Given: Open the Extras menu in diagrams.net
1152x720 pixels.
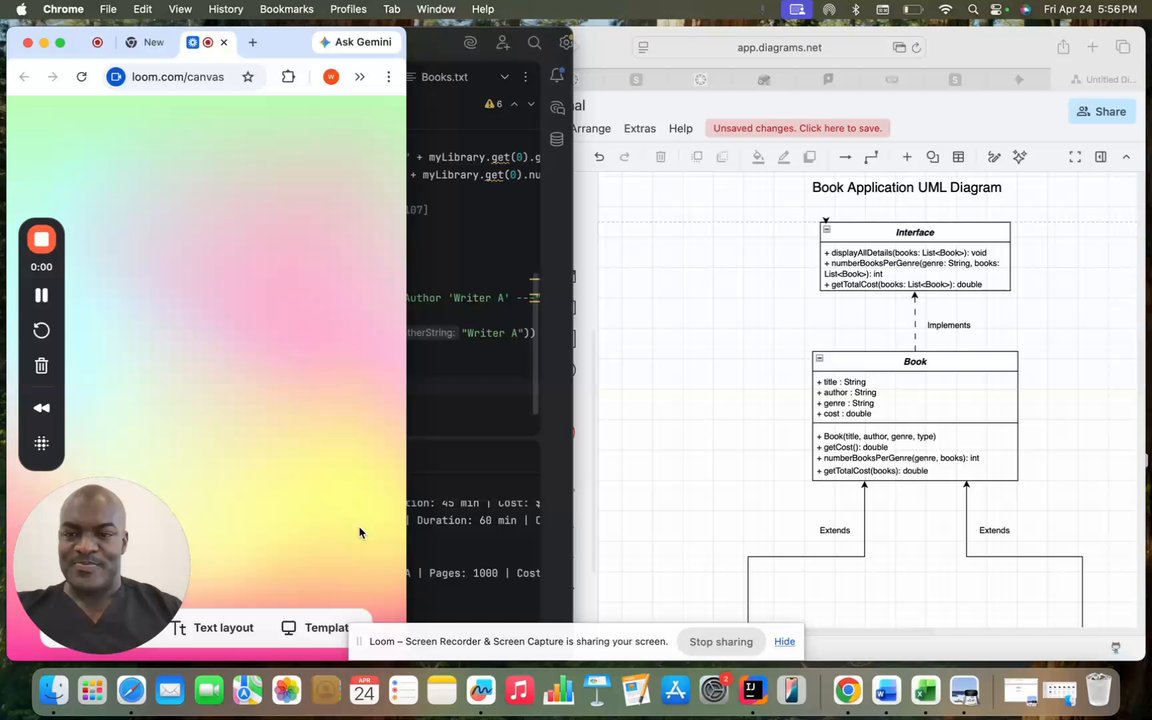Looking at the screenshot, I should 639,128.
